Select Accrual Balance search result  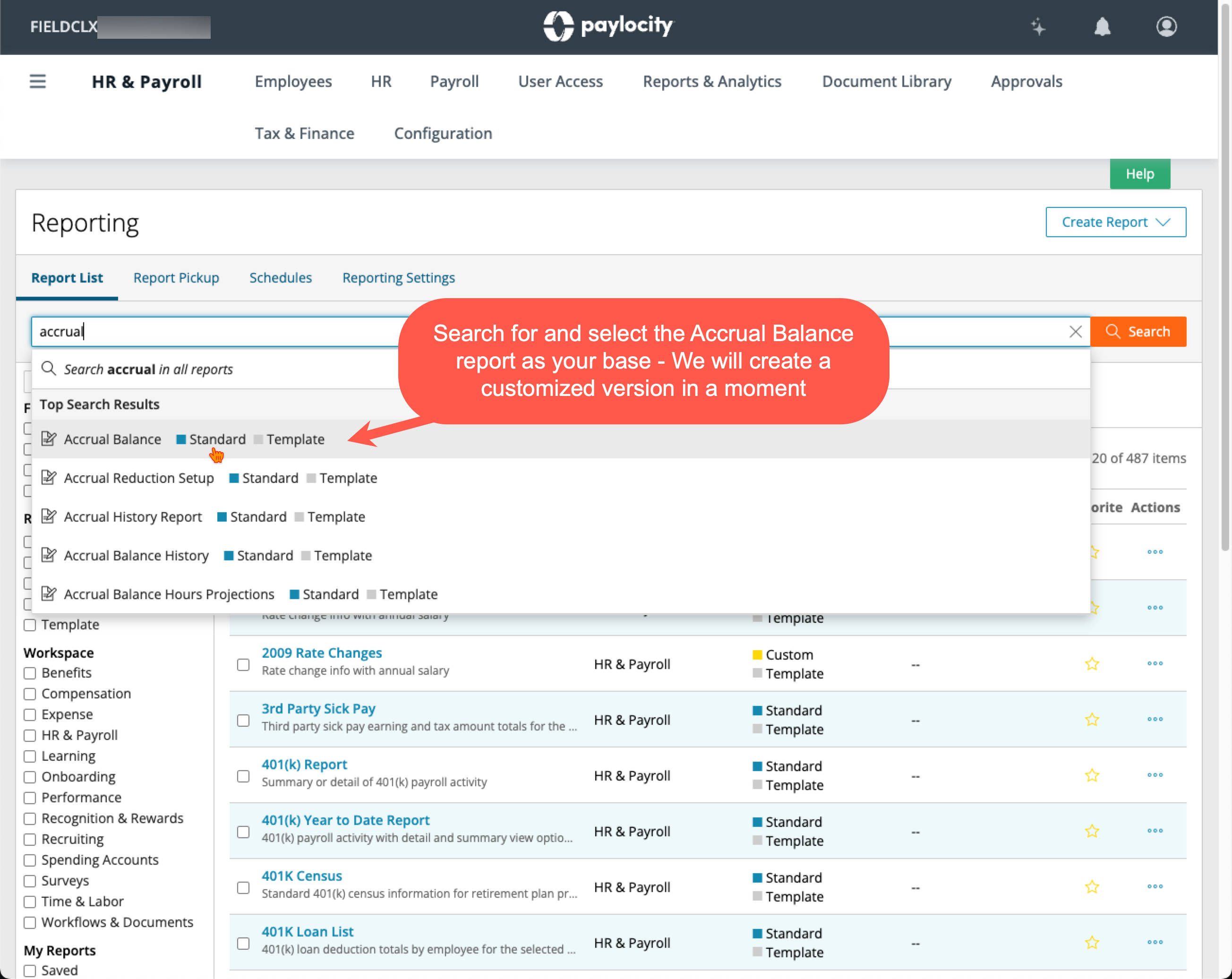(x=112, y=439)
